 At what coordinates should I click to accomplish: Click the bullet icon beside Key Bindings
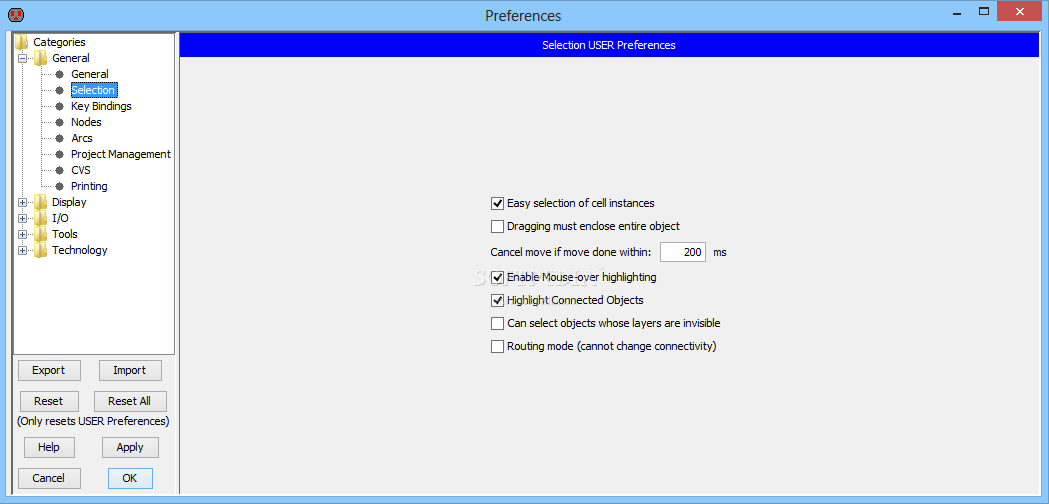[60, 106]
